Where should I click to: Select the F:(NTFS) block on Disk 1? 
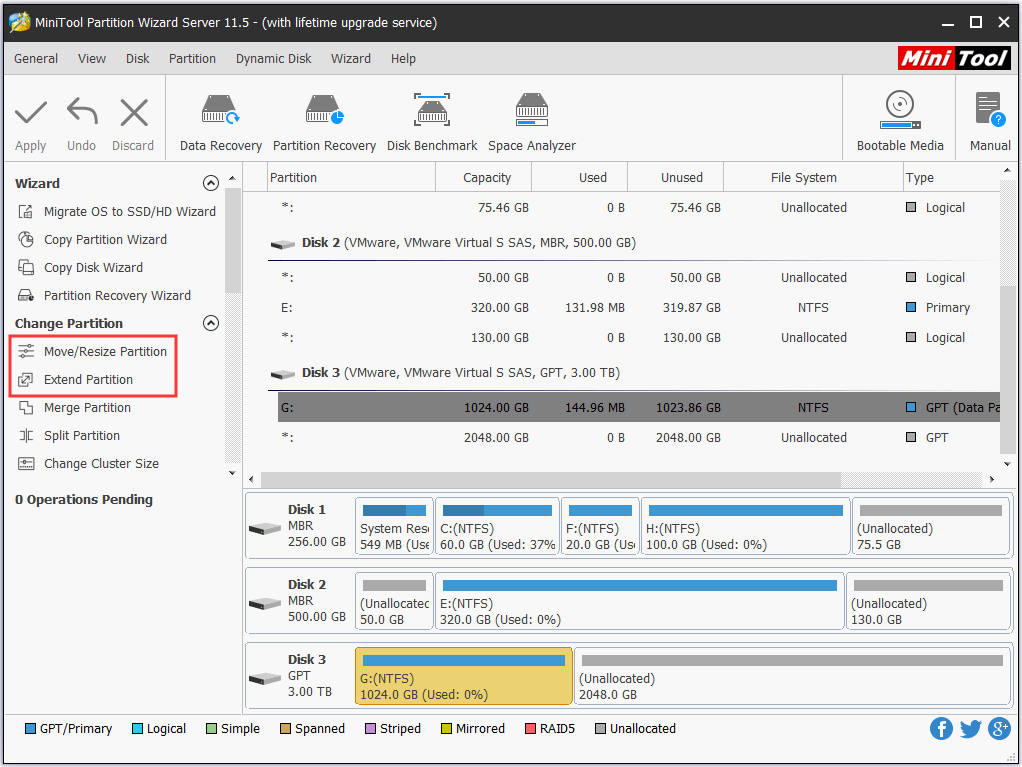coord(600,527)
